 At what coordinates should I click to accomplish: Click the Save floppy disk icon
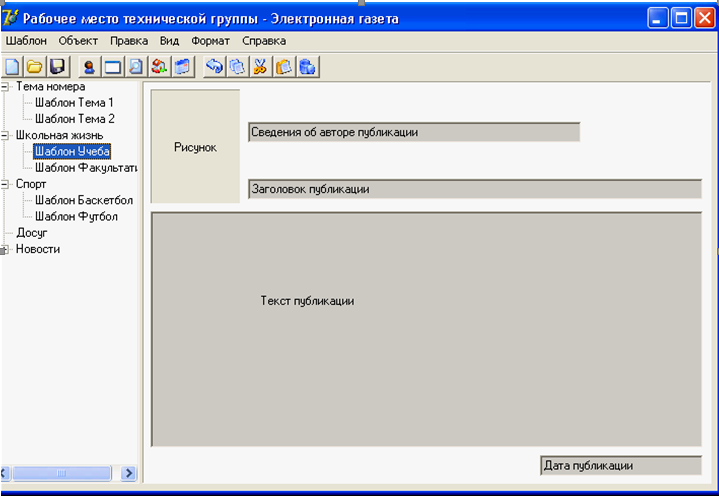click(58, 67)
